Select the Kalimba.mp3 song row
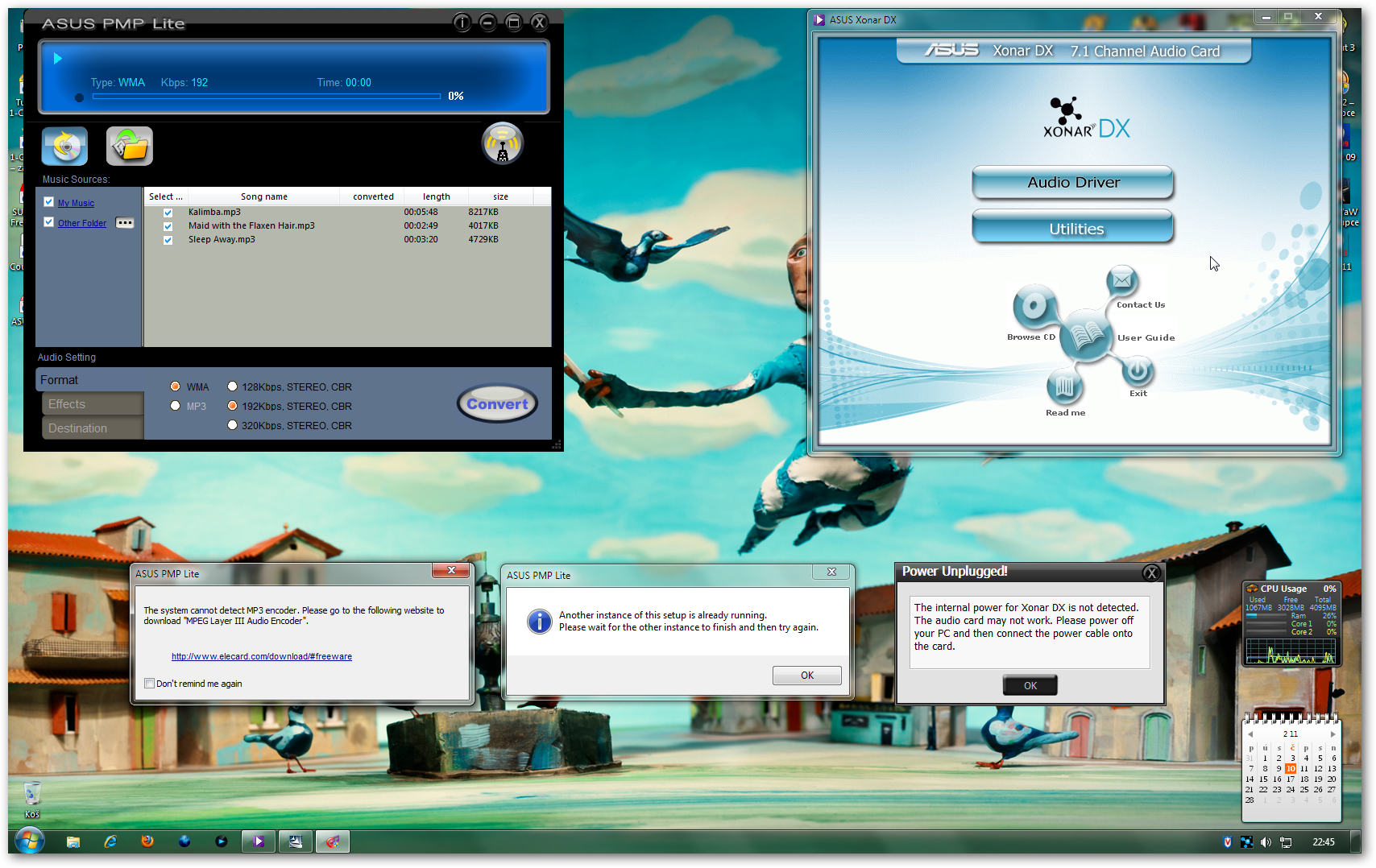 pyautogui.click(x=347, y=213)
